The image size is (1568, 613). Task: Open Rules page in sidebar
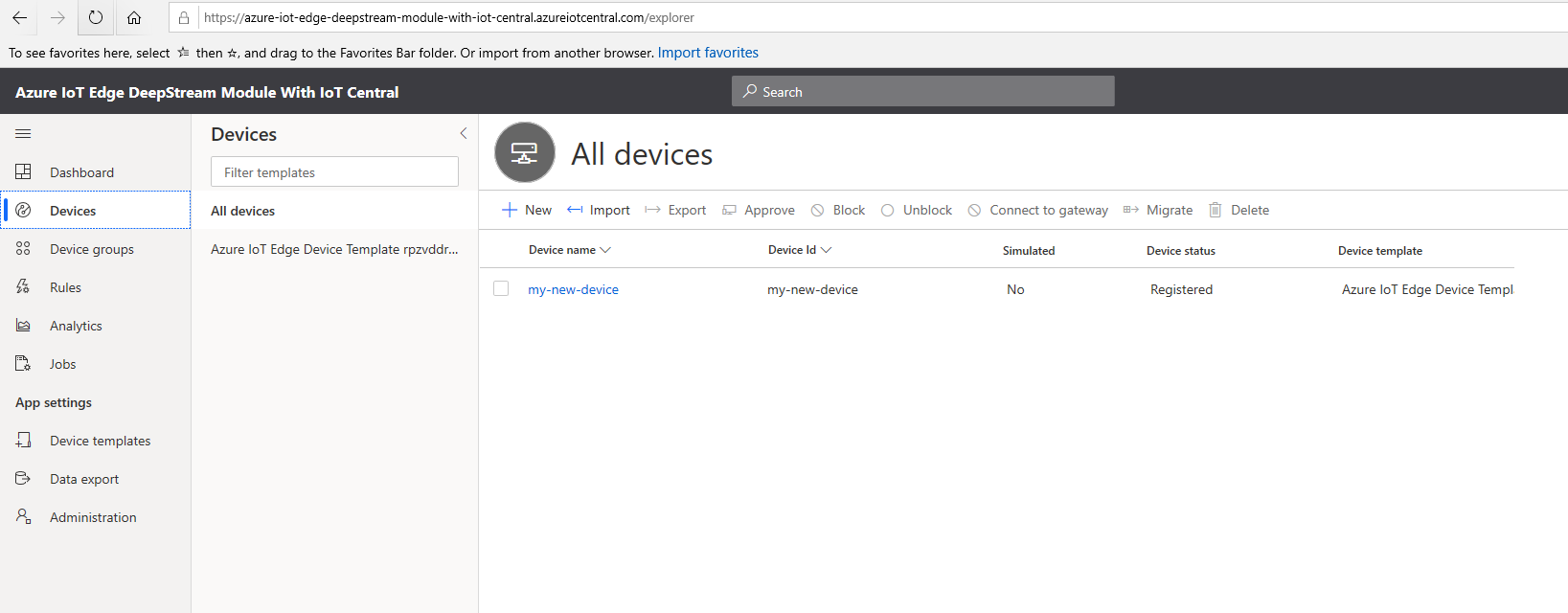click(96, 287)
